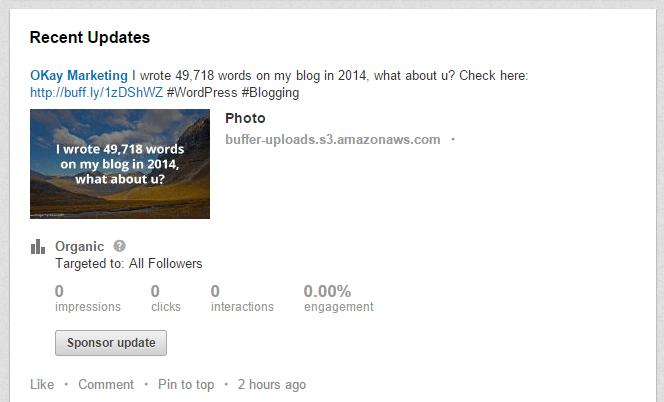The width and height of the screenshot is (664, 402).
Task: Open the OKay Marketing company link
Action: [x=79, y=75]
